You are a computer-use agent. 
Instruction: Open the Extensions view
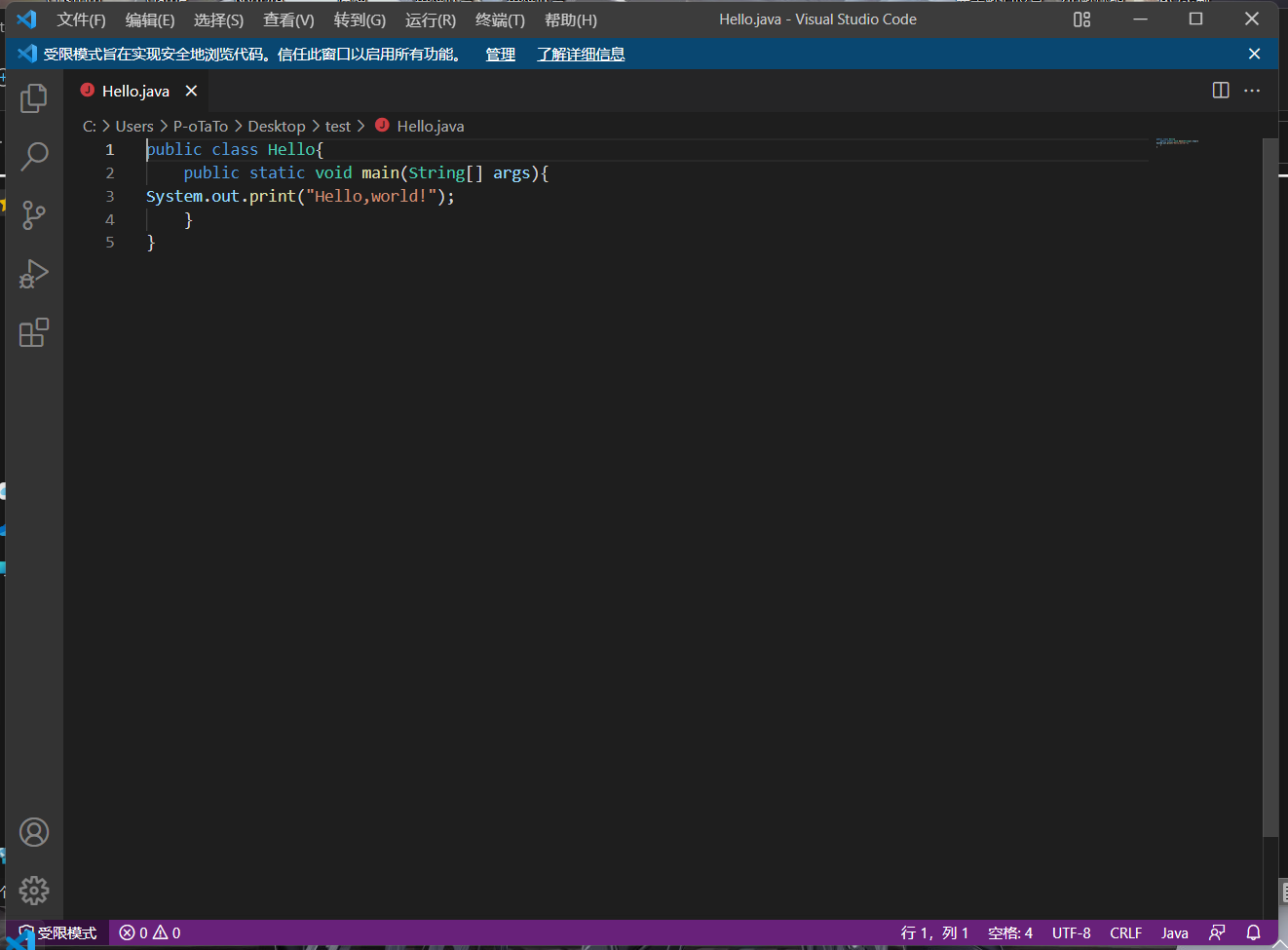point(34,333)
